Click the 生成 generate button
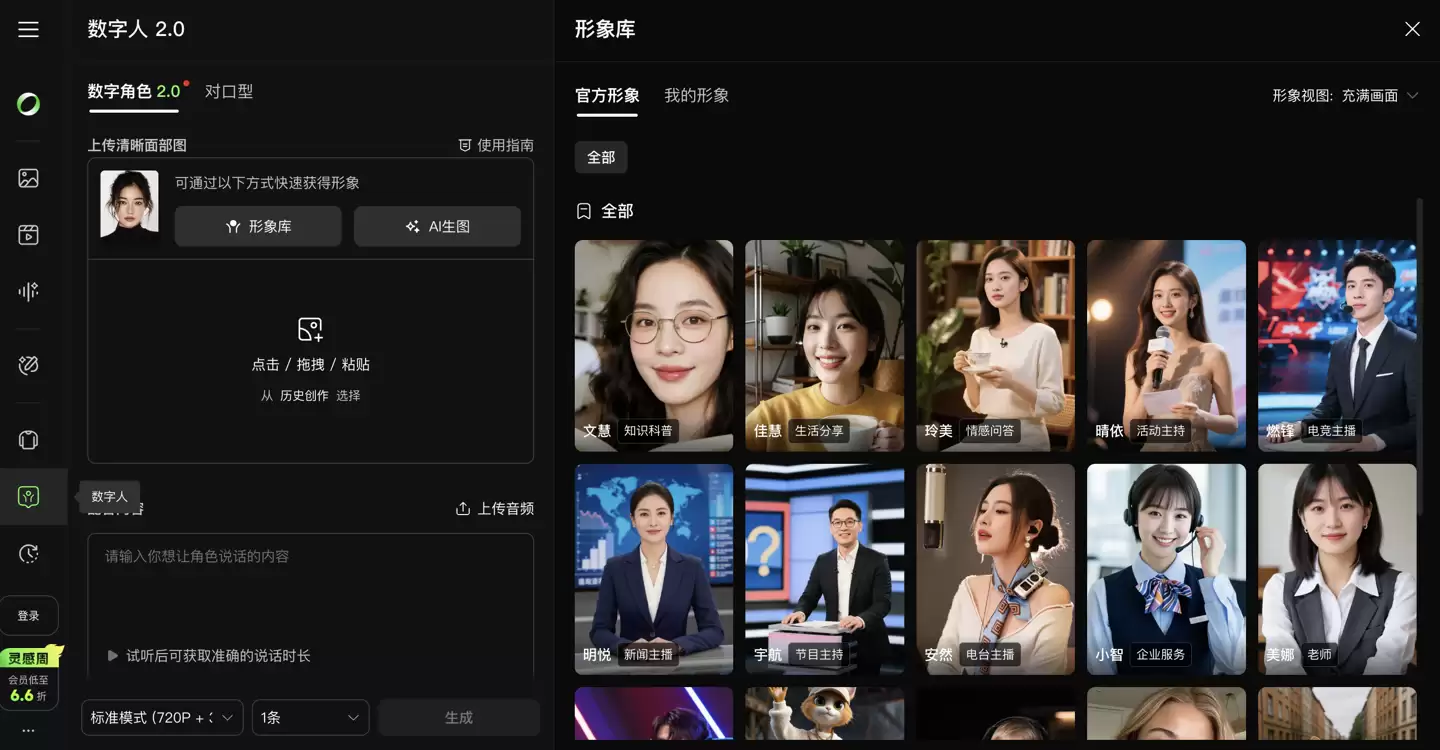 click(x=459, y=717)
